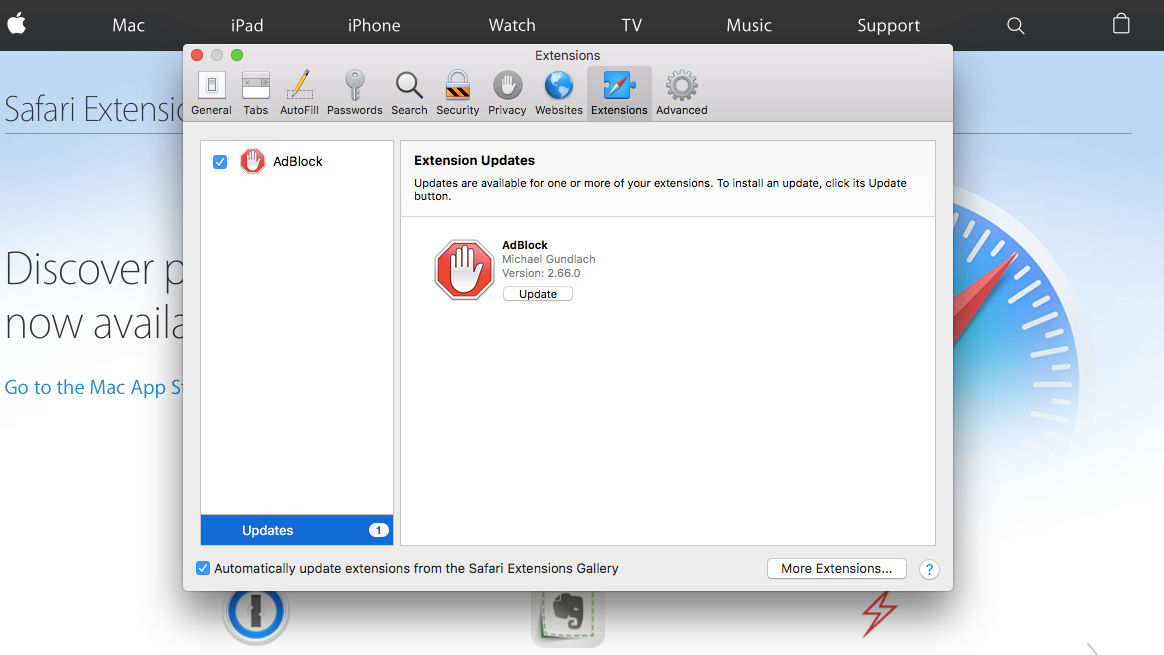The height and width of the screenshot is (655, 1164).
Task: Close the Extensions preferences window
Action: [x=197, y=55]
